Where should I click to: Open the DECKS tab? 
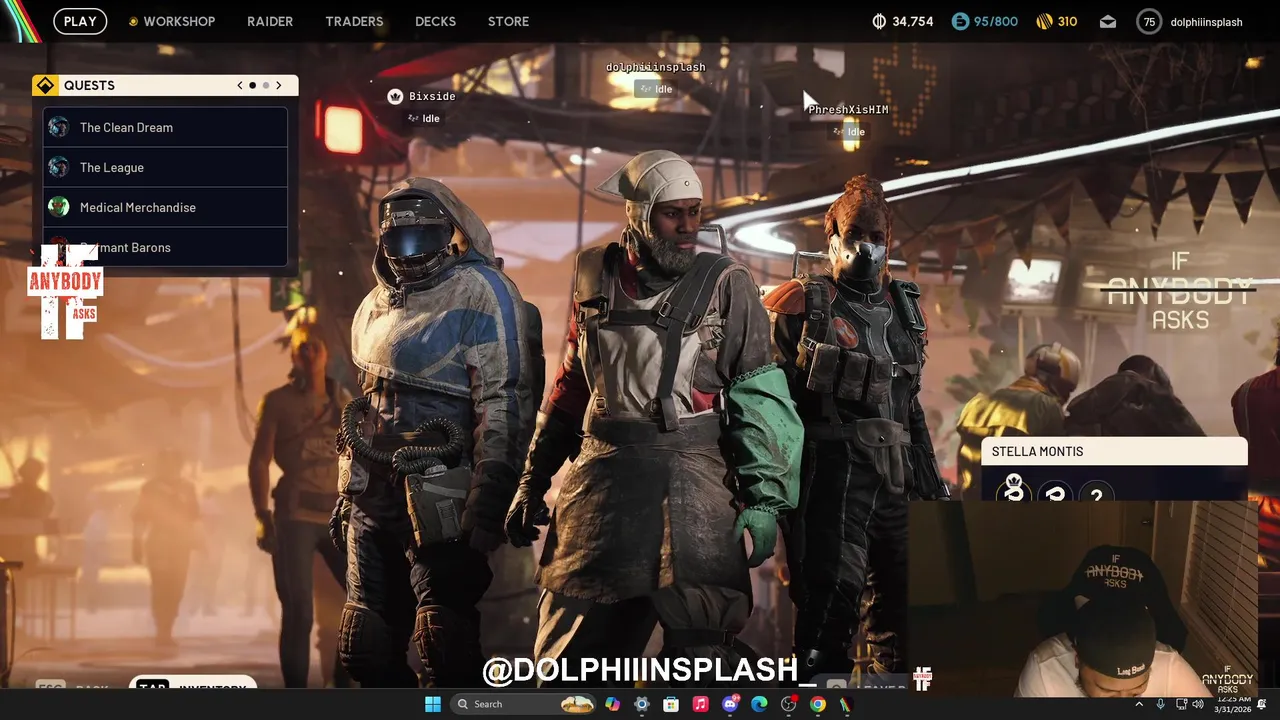pos(435,21)
